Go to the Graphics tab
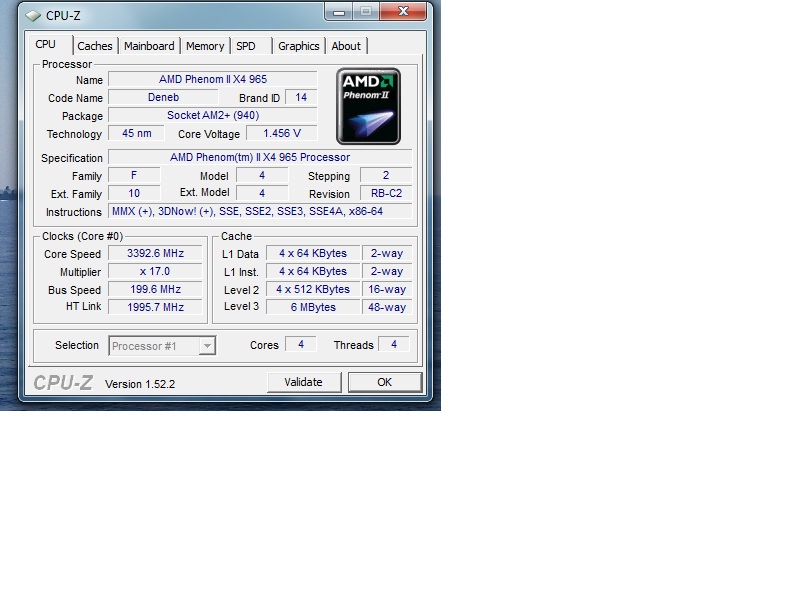The height and width of the screenshot is (600, 800). click(x=299, y=46)
